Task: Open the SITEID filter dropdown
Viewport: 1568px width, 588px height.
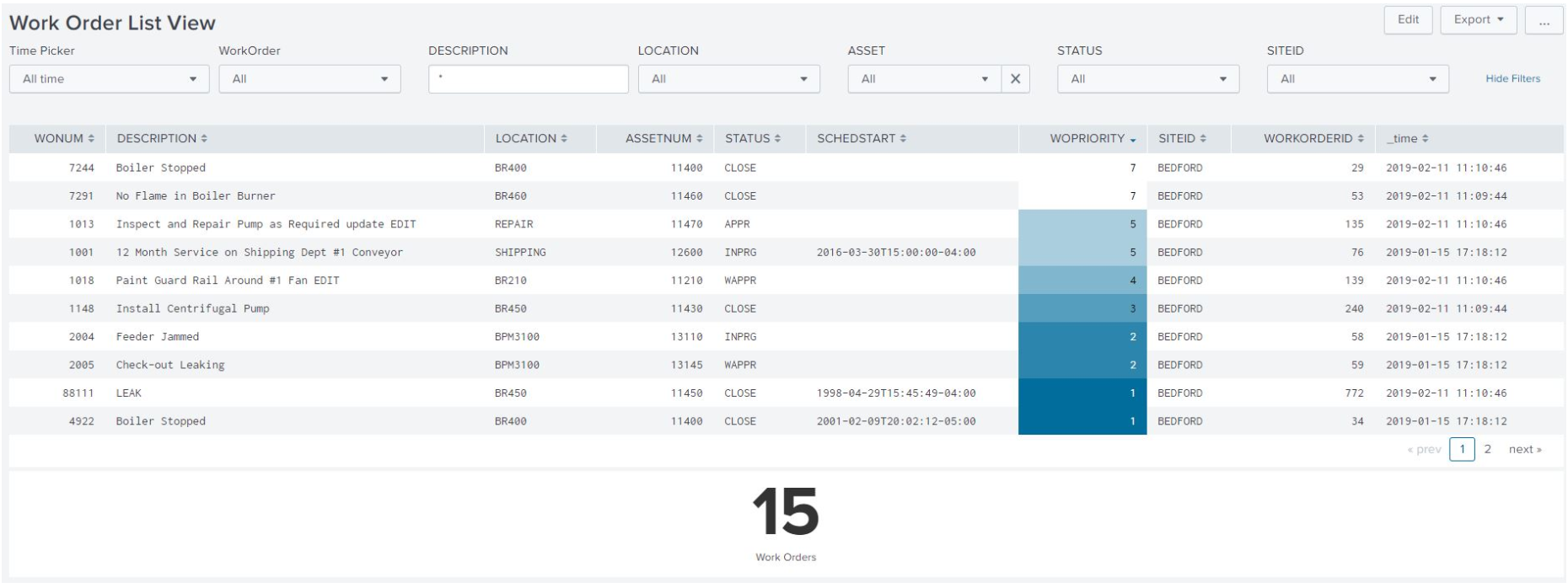Action: click(x=1357, y=78)
